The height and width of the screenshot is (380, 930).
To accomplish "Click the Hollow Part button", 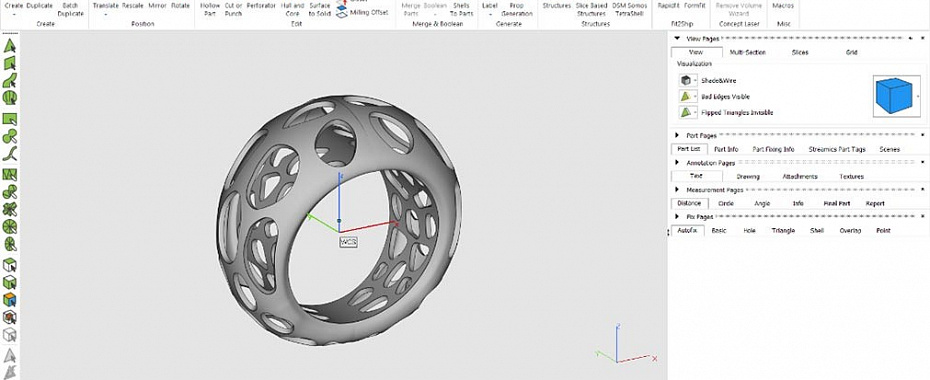I will pos(210,9).
